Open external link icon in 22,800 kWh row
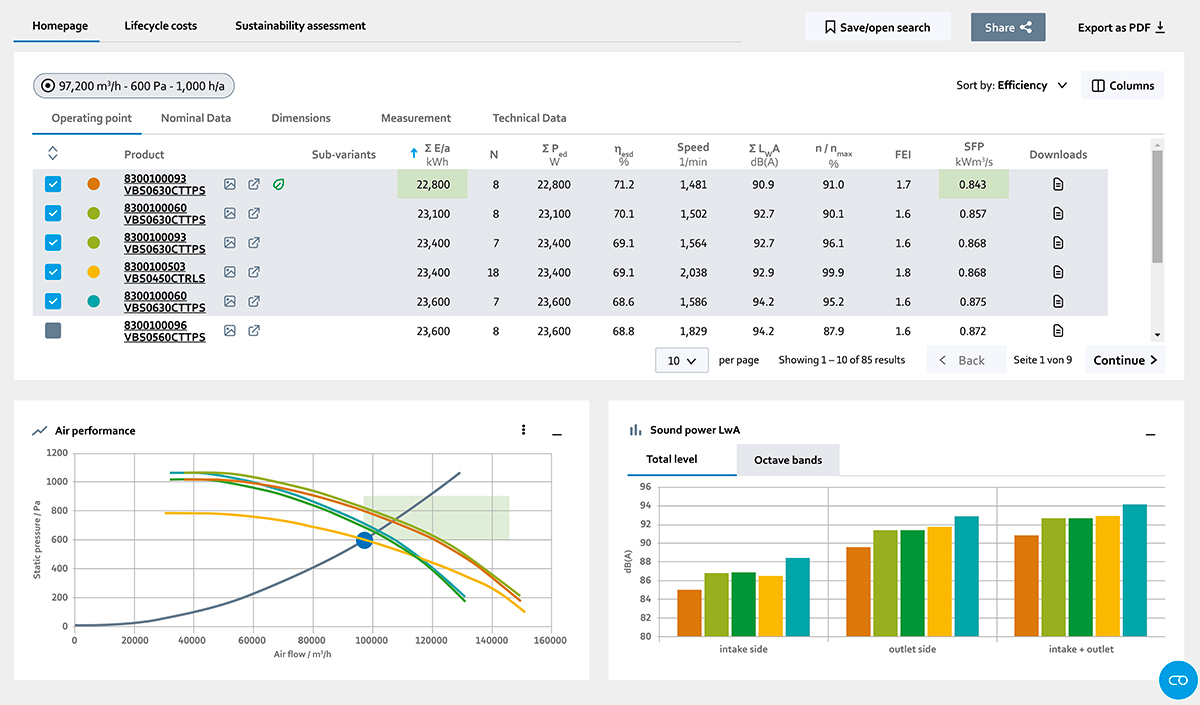The height and width of the screenshot is (705, 1200). (254, 184)
